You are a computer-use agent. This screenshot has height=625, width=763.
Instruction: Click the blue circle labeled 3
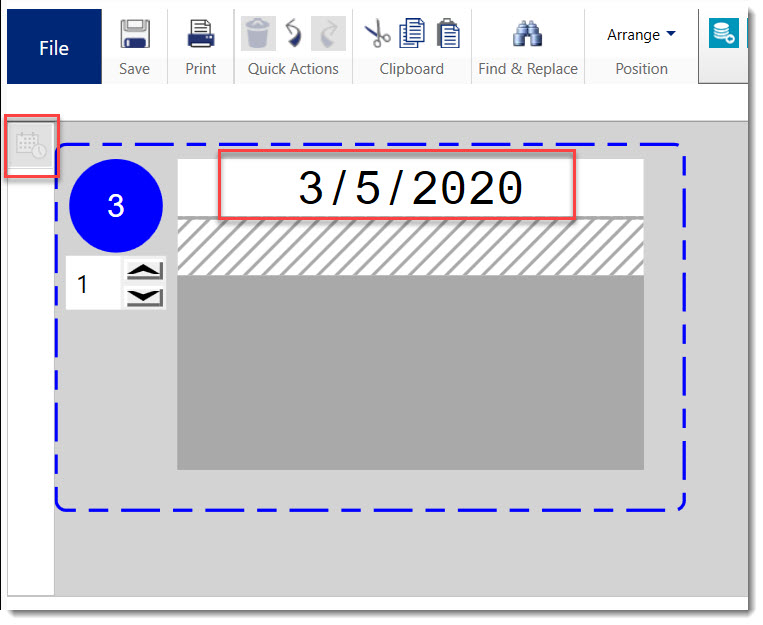[x=116, y=205]
